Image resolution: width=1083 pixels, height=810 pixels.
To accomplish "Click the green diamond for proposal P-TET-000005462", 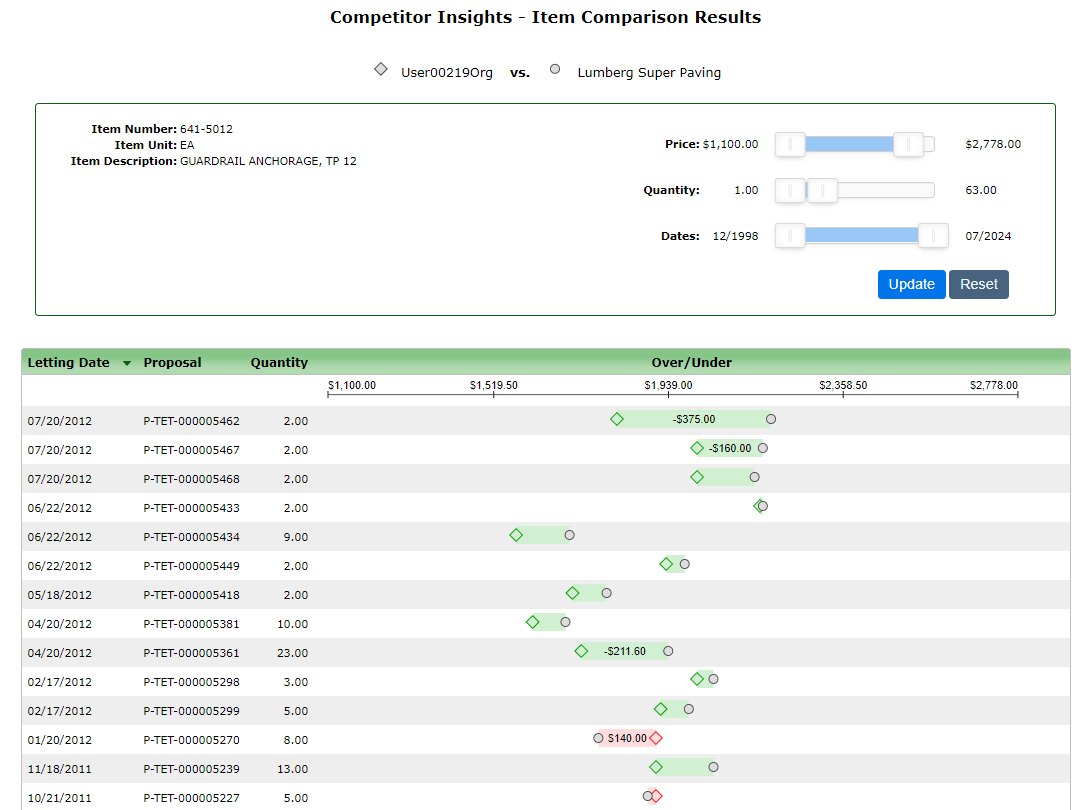I will pos(617,419).
